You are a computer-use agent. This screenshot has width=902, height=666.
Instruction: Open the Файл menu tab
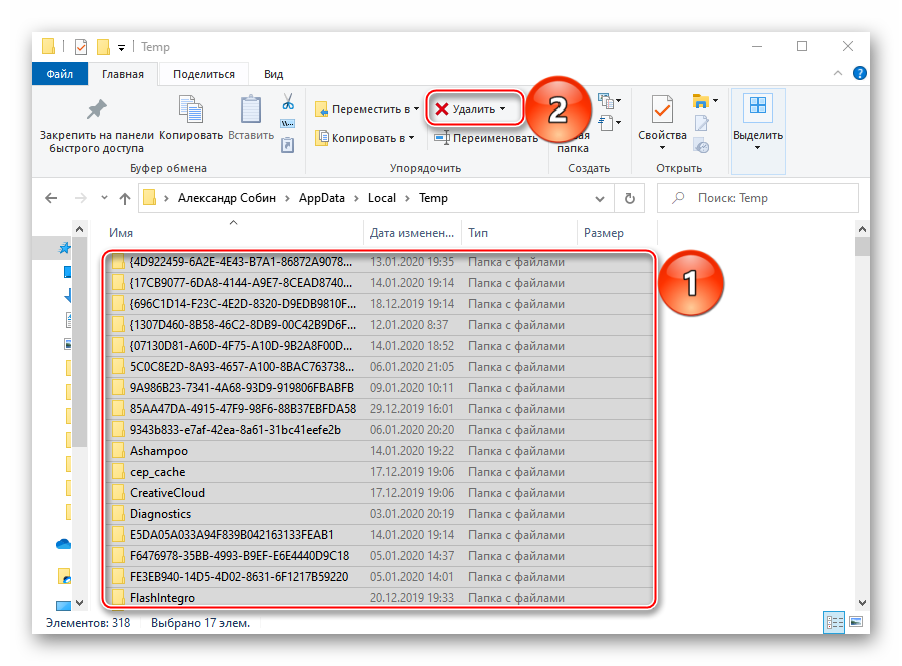(59, 74)
